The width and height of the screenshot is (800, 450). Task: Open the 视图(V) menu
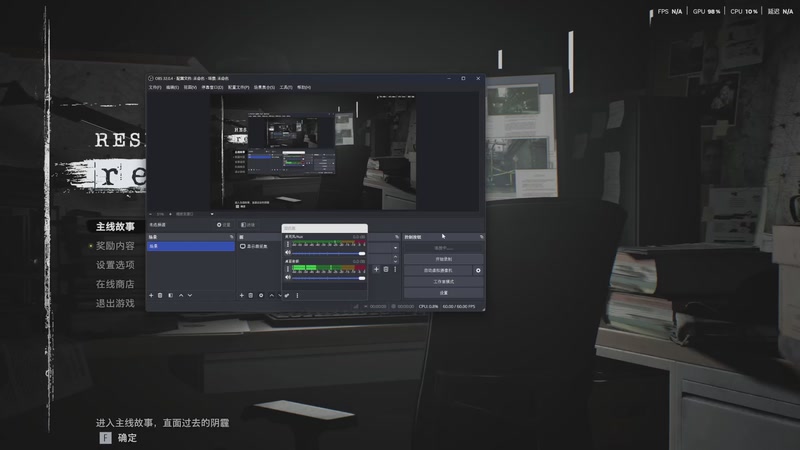[190, 87]
